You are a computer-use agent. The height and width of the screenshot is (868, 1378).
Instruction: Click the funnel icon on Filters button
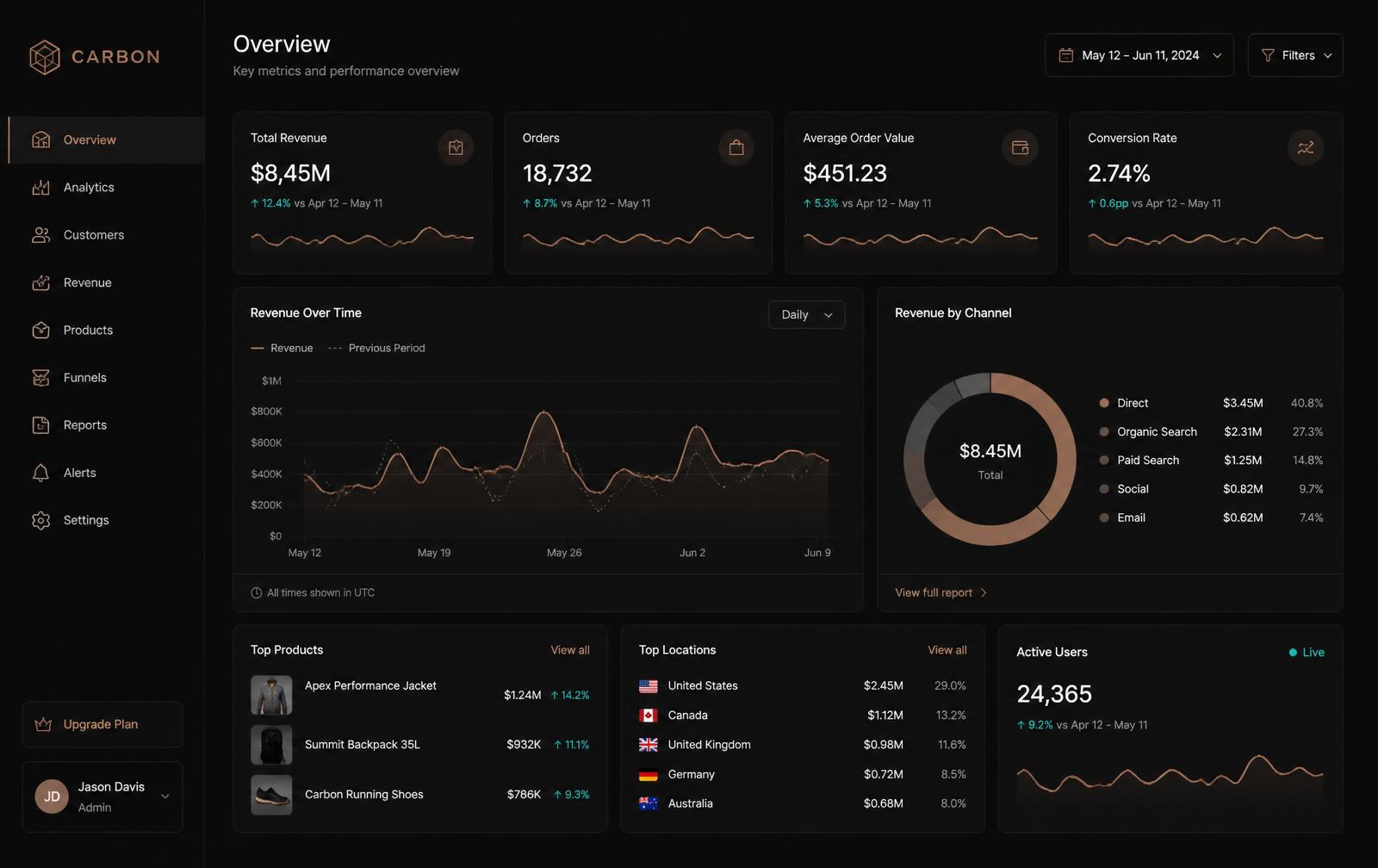(x=1268, y=55)
